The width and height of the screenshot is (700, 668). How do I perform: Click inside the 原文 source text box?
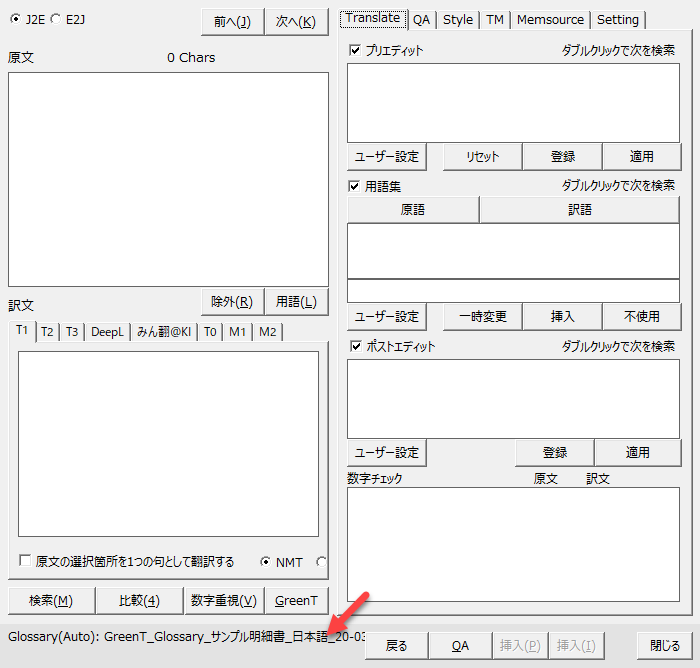point(168,179)
